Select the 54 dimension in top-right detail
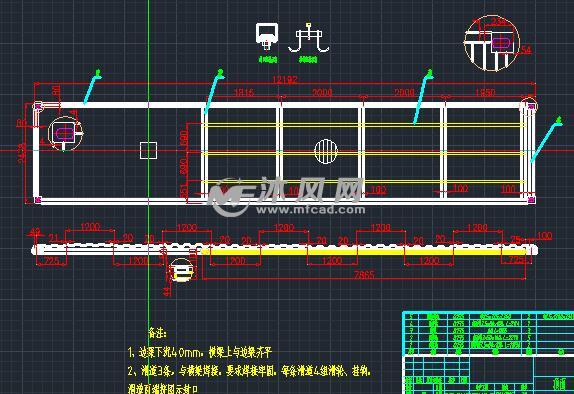 click(526, 49)
